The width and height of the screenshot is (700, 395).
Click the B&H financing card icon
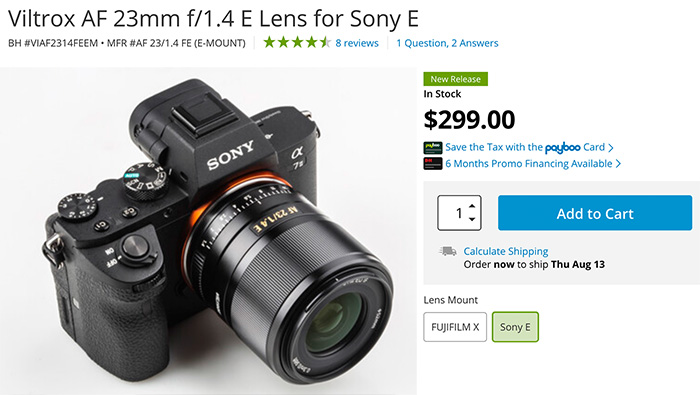coord(433,163)
